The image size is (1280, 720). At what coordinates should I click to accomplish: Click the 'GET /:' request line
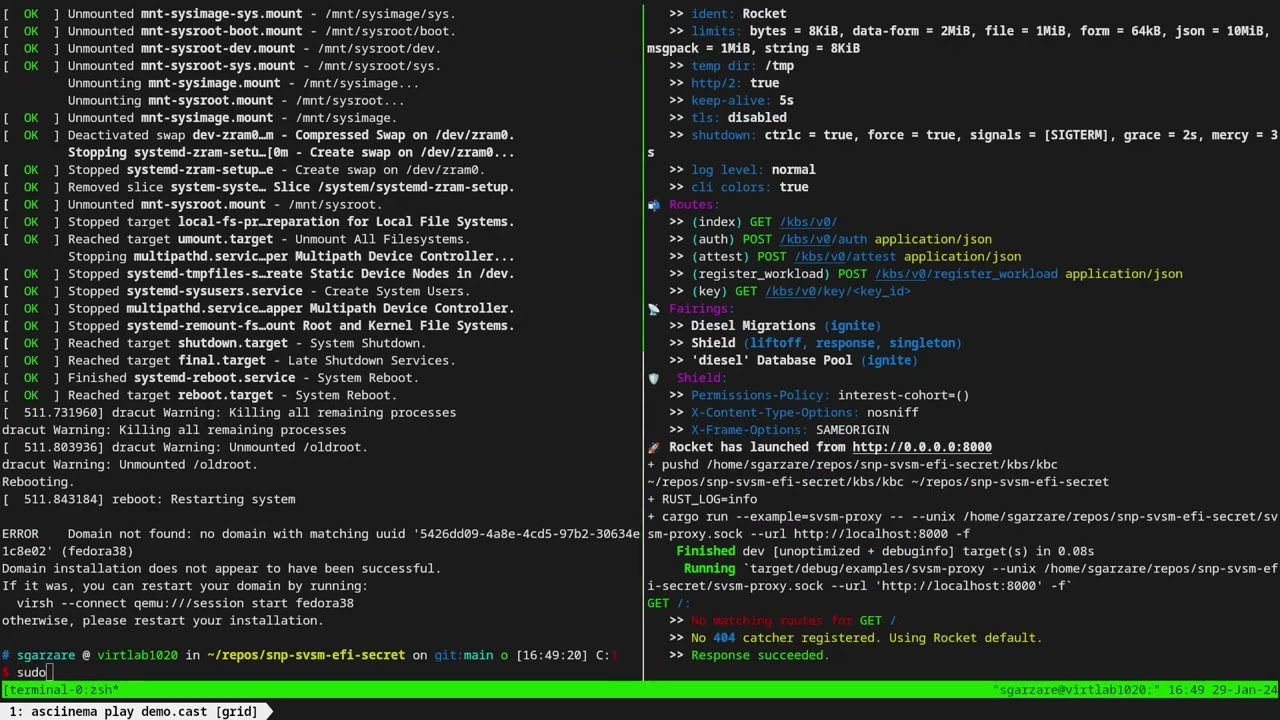669,603
